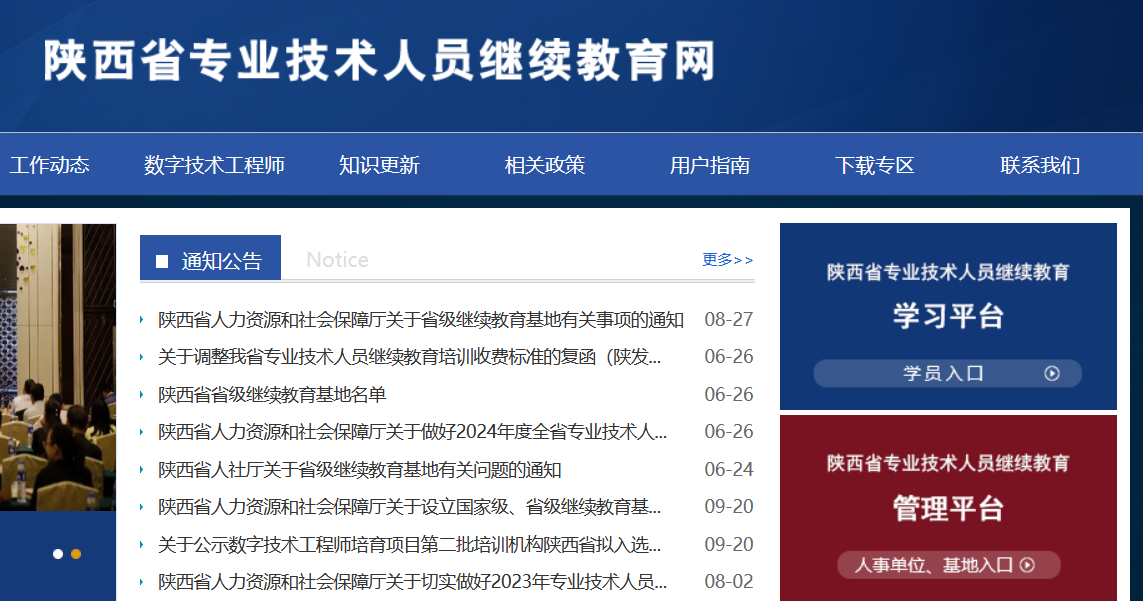
Task: Go to 下载专区 page
Action: click(x=875, y=166)
